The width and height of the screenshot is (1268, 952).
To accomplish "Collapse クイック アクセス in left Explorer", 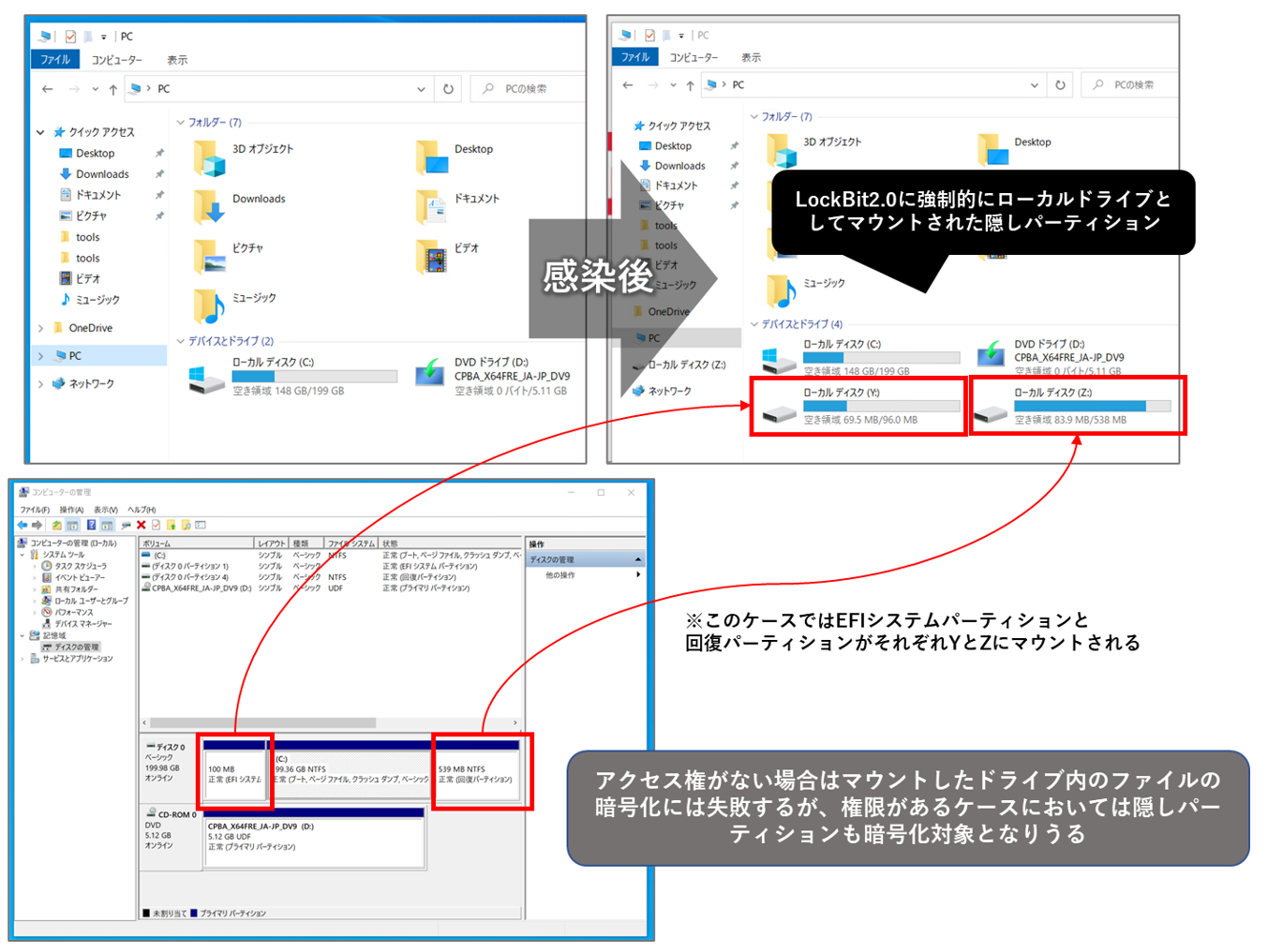I will pyautogui.click(x=40, y=132).
